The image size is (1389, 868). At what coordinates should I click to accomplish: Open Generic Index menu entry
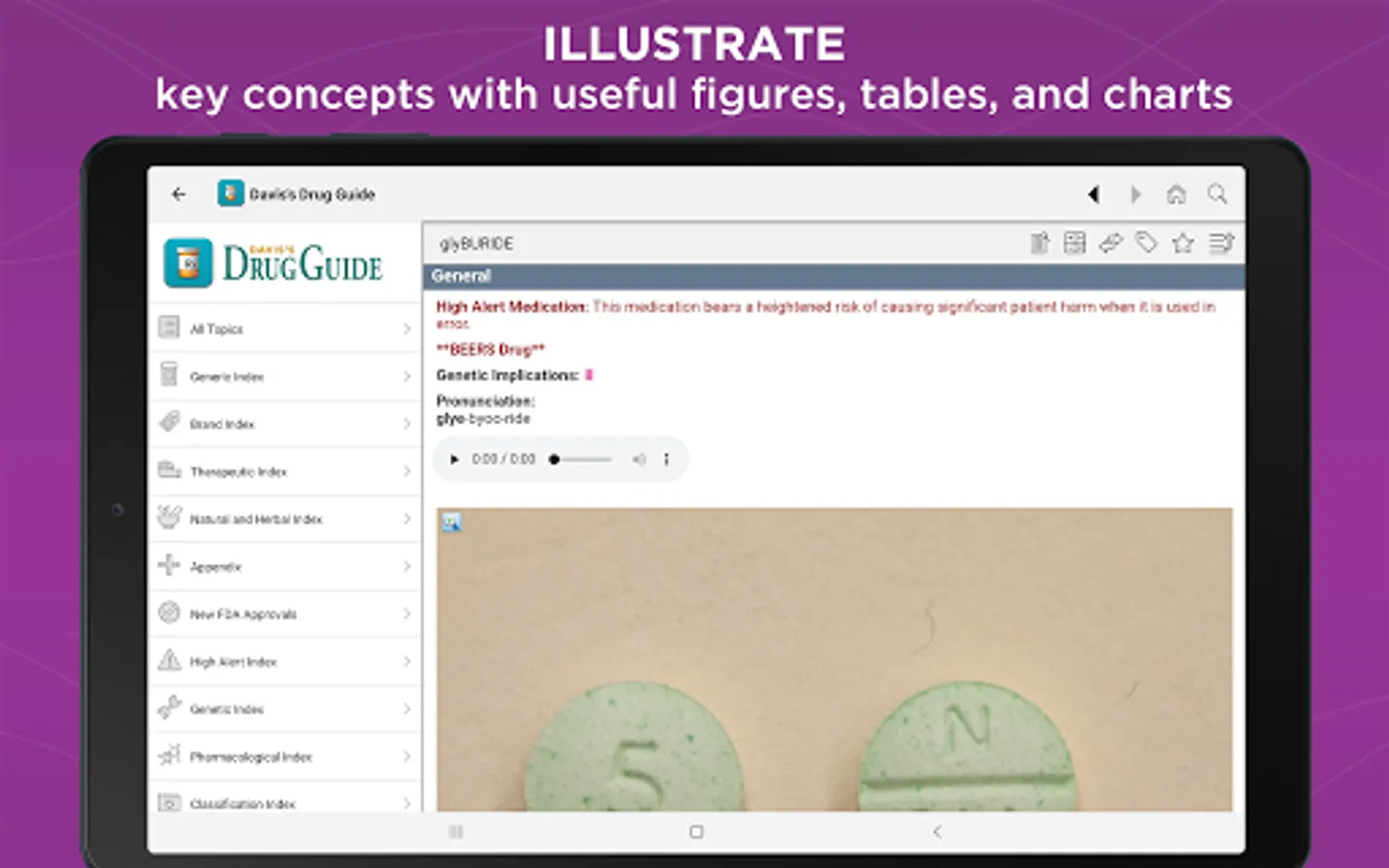point(286,376)
